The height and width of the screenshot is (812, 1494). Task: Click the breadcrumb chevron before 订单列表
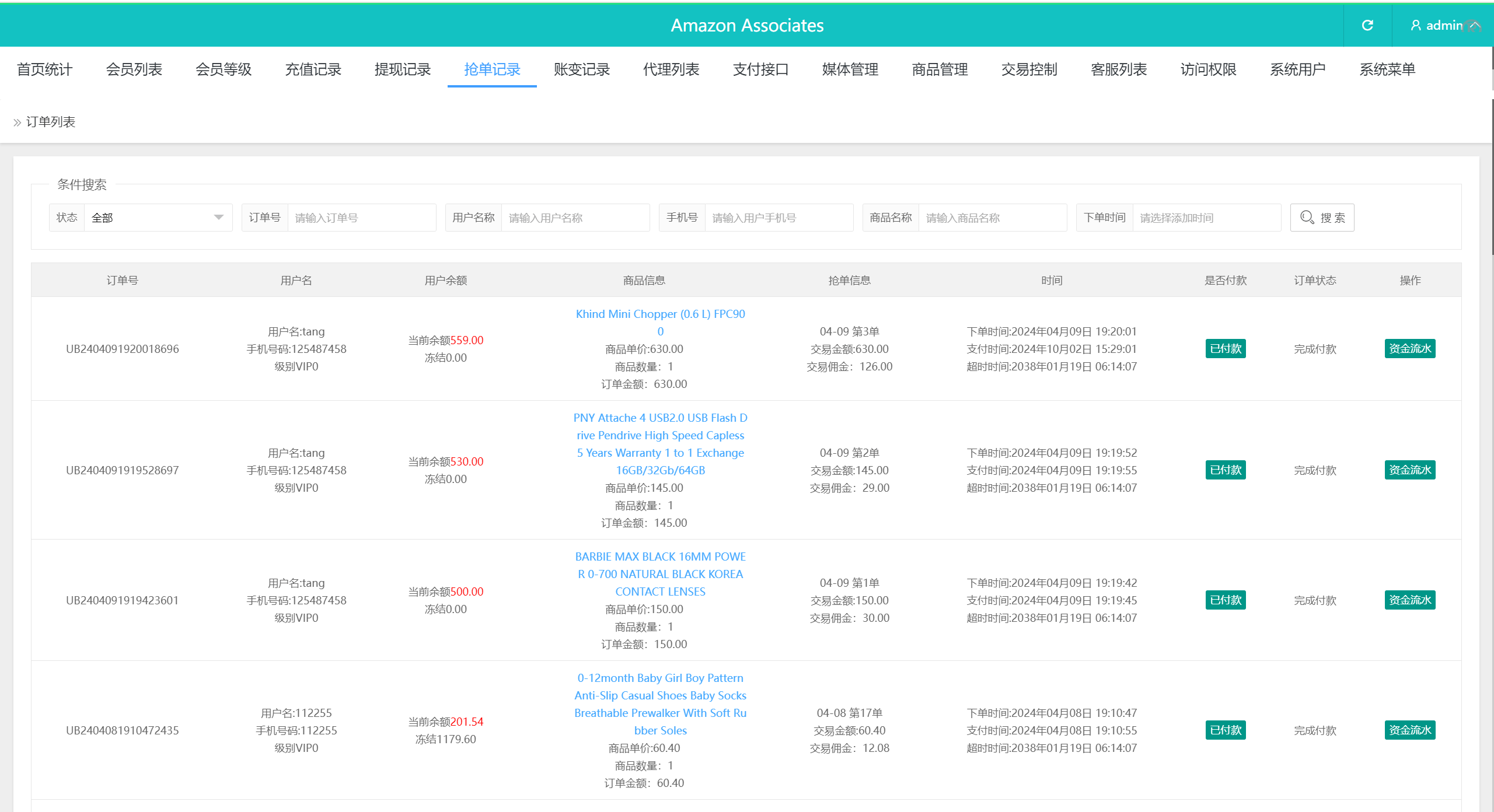[x=17, y=123]
